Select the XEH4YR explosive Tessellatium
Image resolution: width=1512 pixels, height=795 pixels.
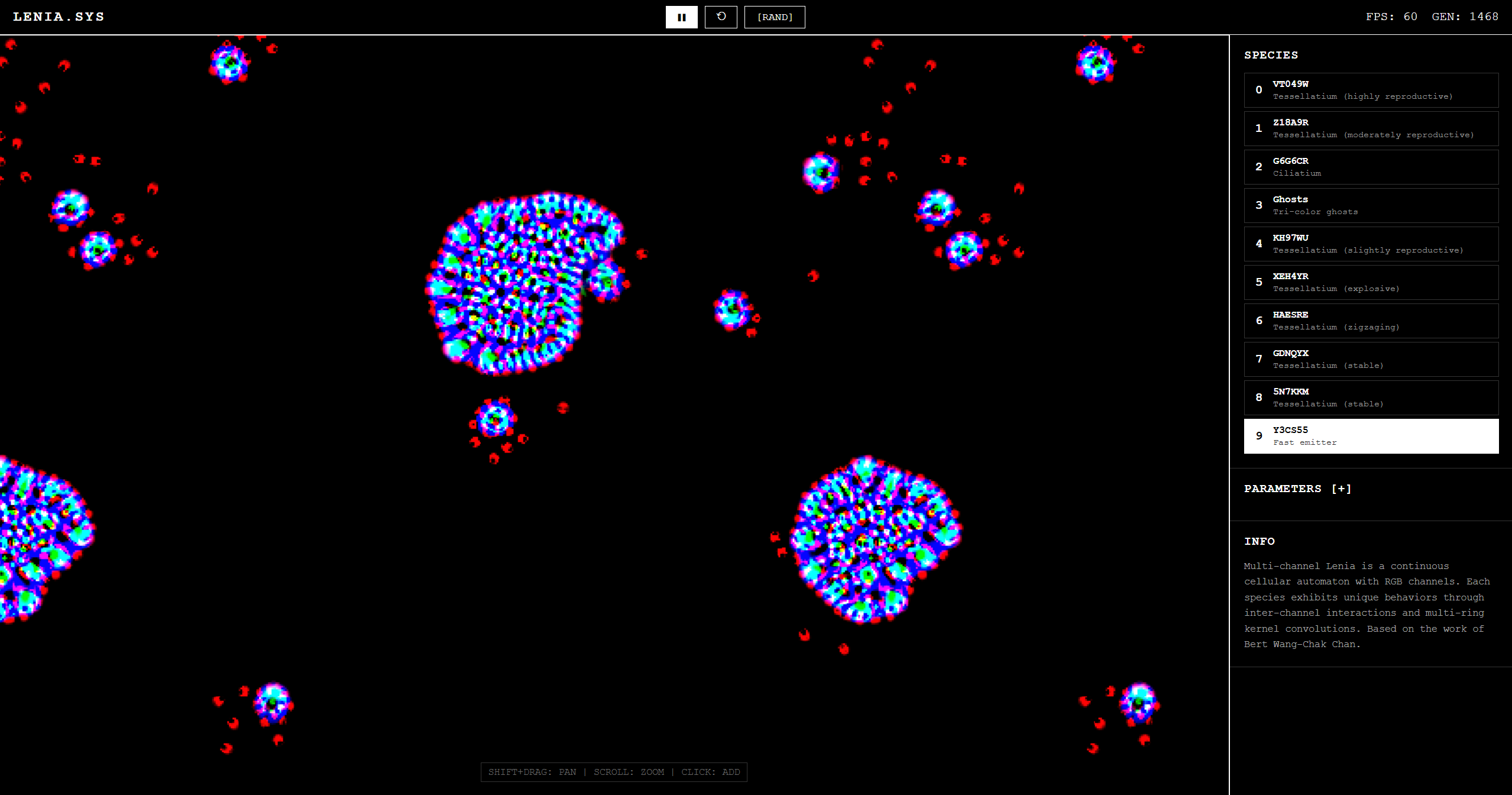coord(1371,282)
